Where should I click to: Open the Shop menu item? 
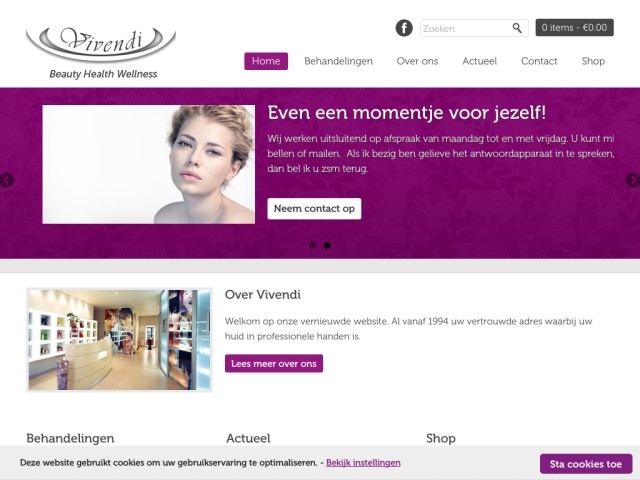[x=593, y=61]
